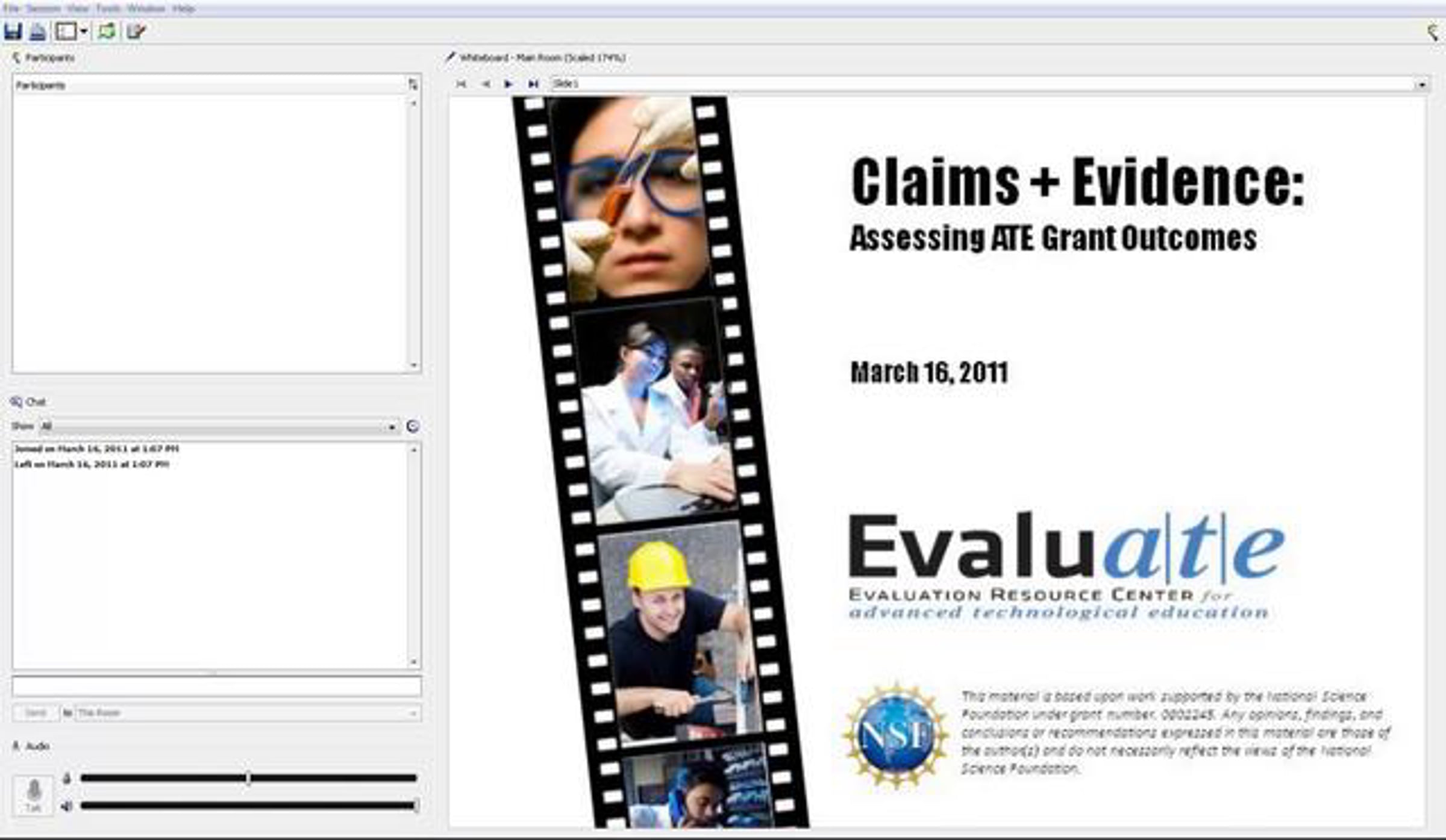Viewport: 1446px width, 840px height.
Task: Open the layout icon's dropdown arrow
Action: pos(84,31)
